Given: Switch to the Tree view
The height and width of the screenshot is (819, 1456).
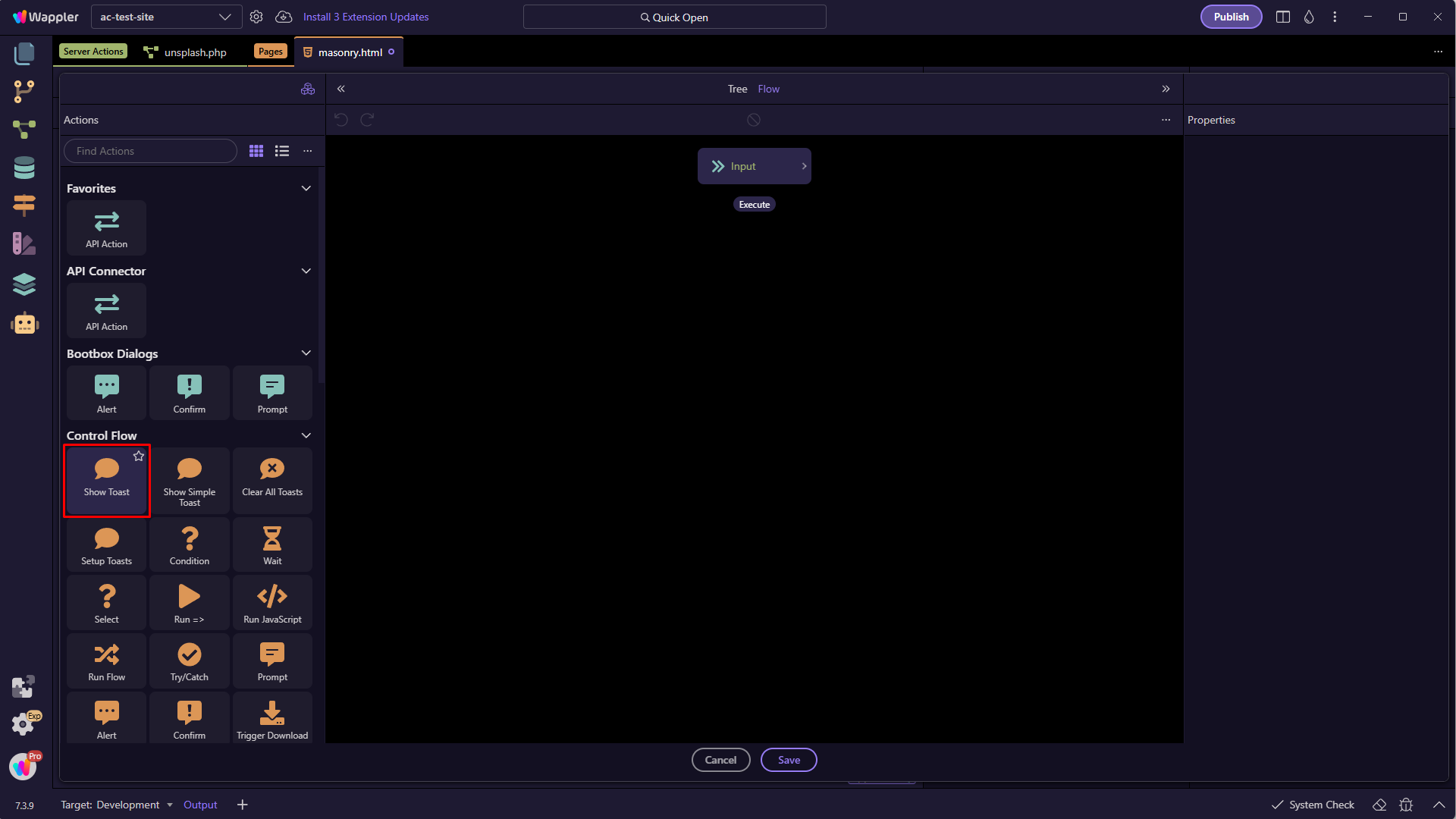Looking at the screenshot, I should coord(737,89).
